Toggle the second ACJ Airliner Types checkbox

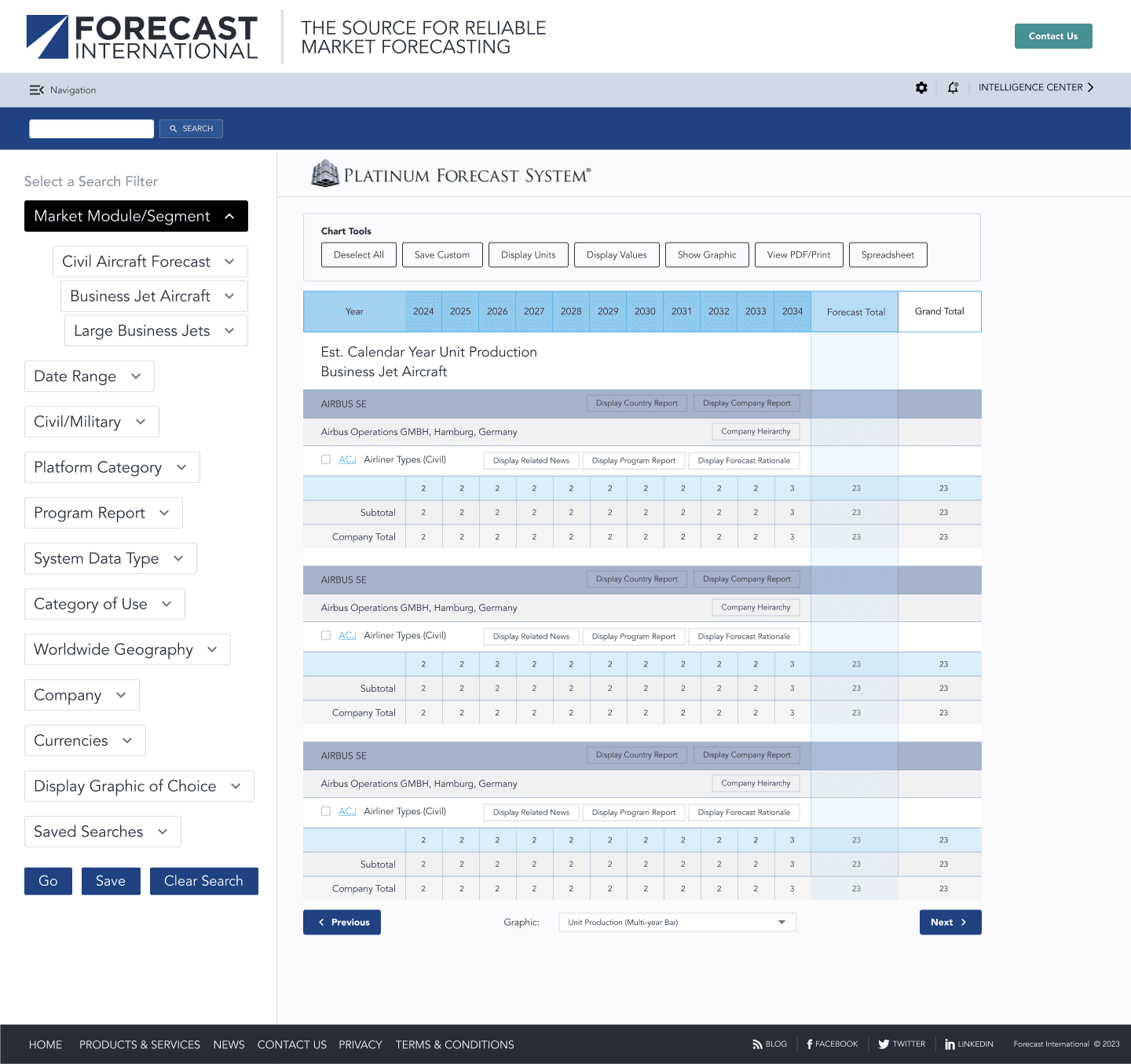pyautogui.click(x=326, y=636)
